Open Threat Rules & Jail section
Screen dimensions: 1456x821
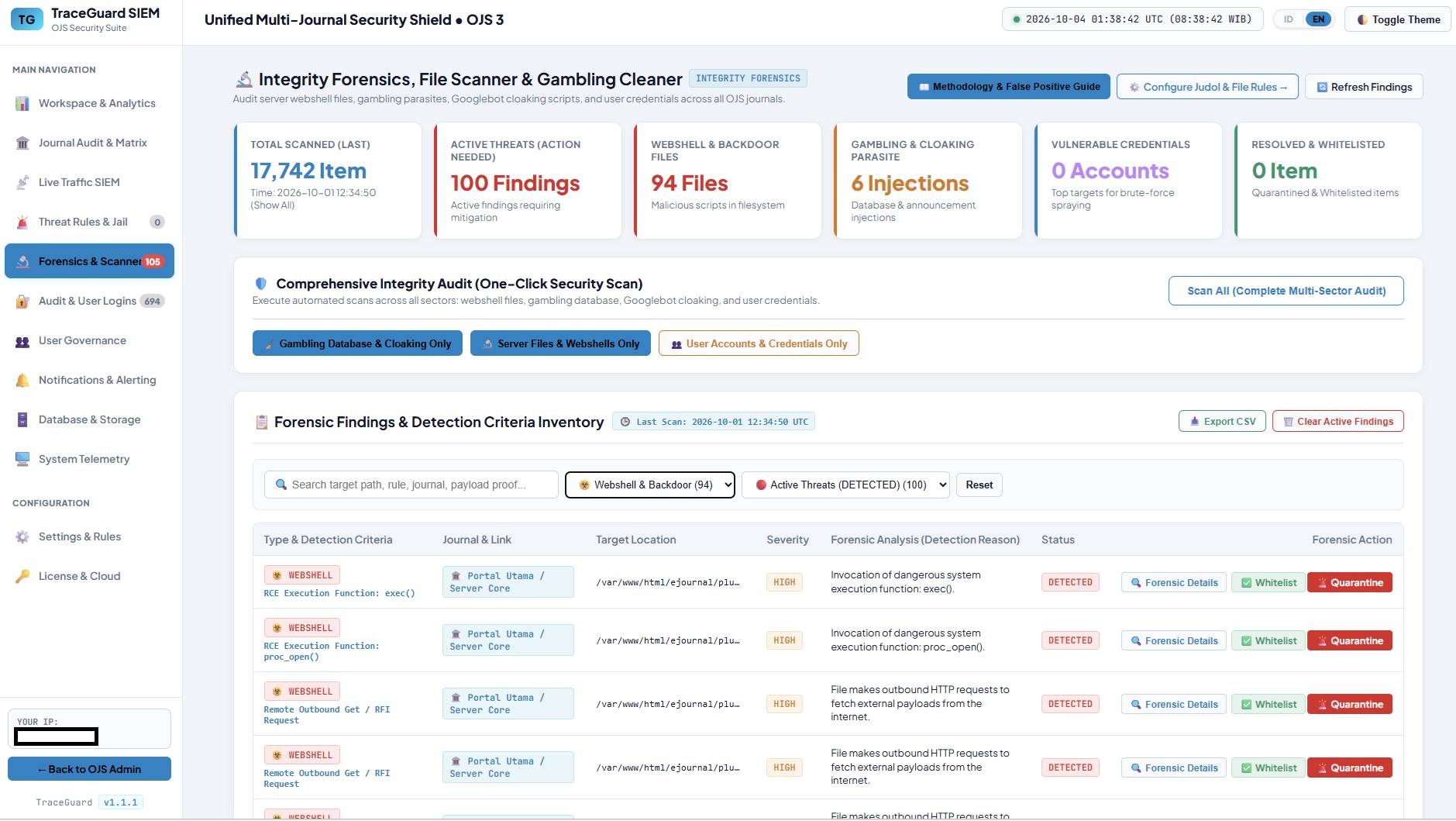89,222
